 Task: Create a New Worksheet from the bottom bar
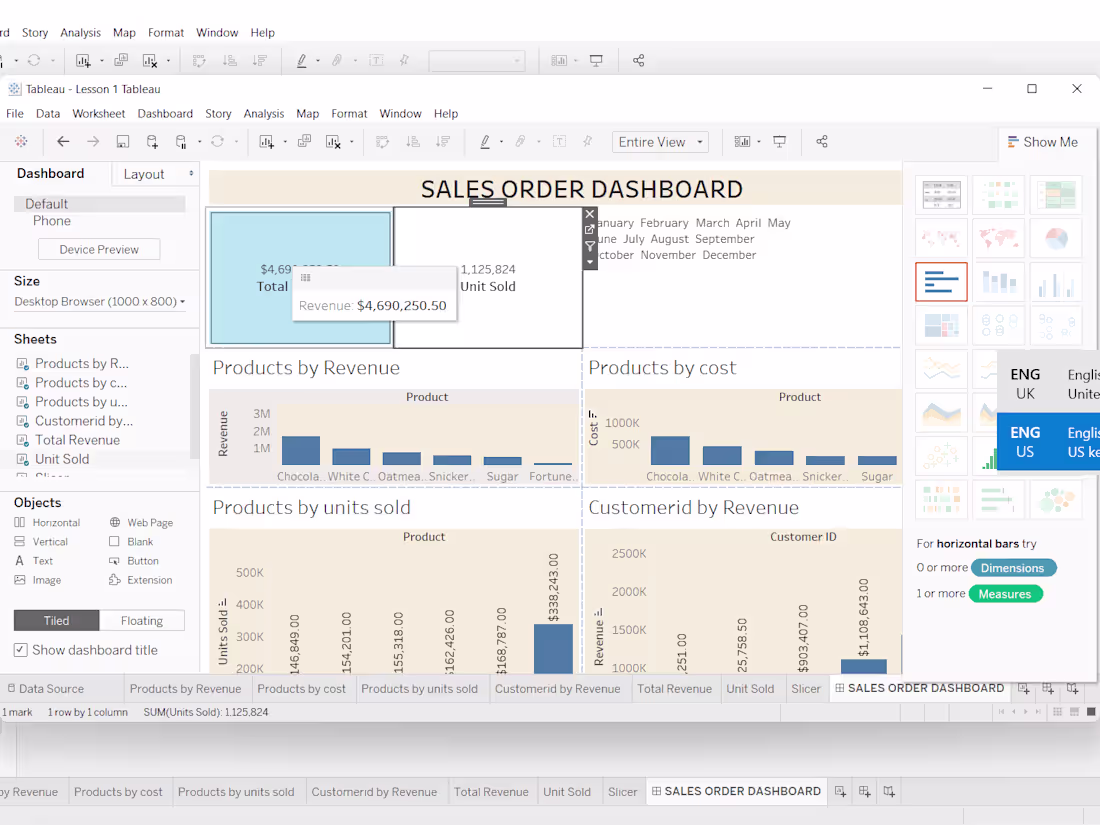tap(1024, 688)
